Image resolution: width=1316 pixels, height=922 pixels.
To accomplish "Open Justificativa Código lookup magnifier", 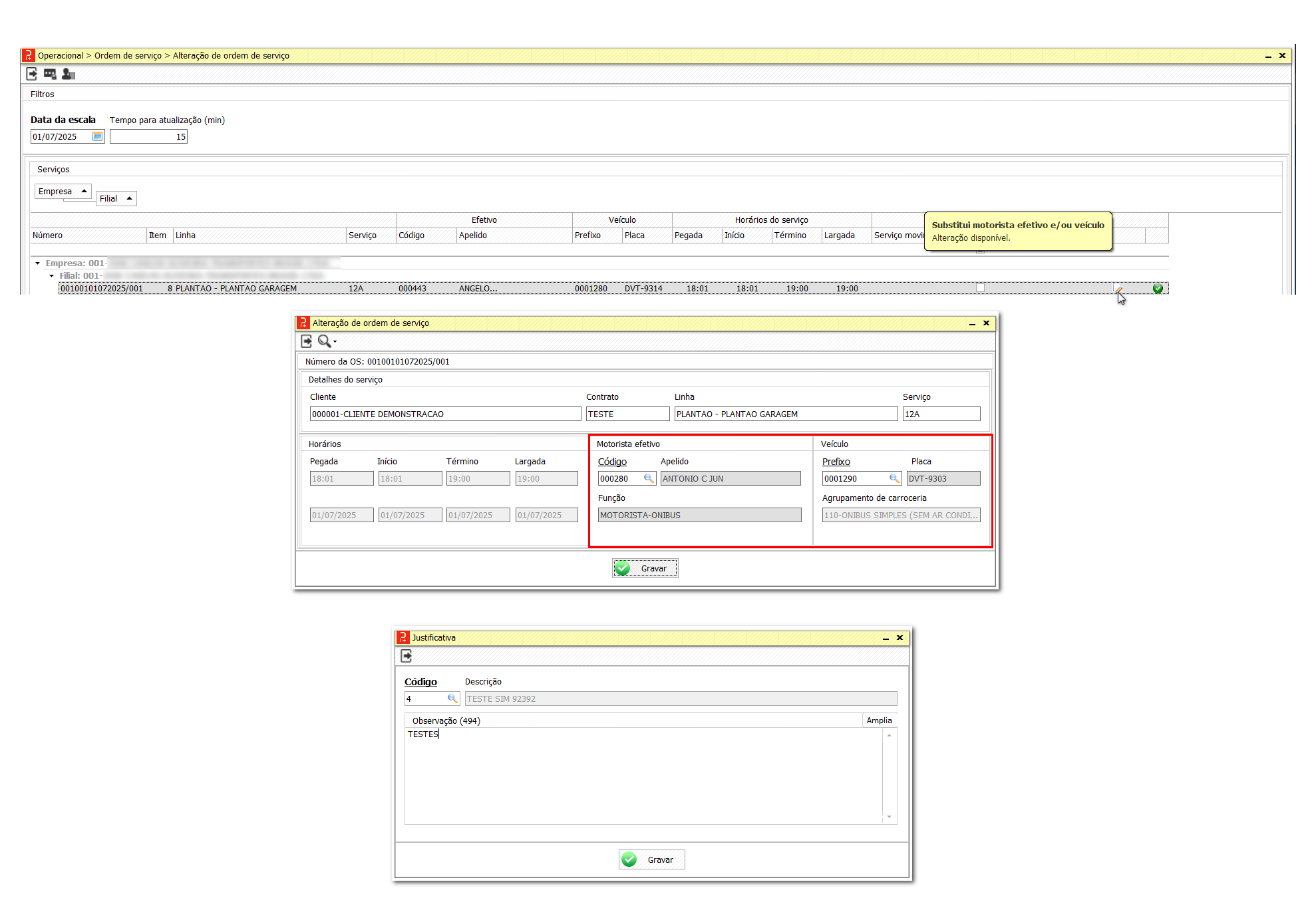I will click(452, 698).
